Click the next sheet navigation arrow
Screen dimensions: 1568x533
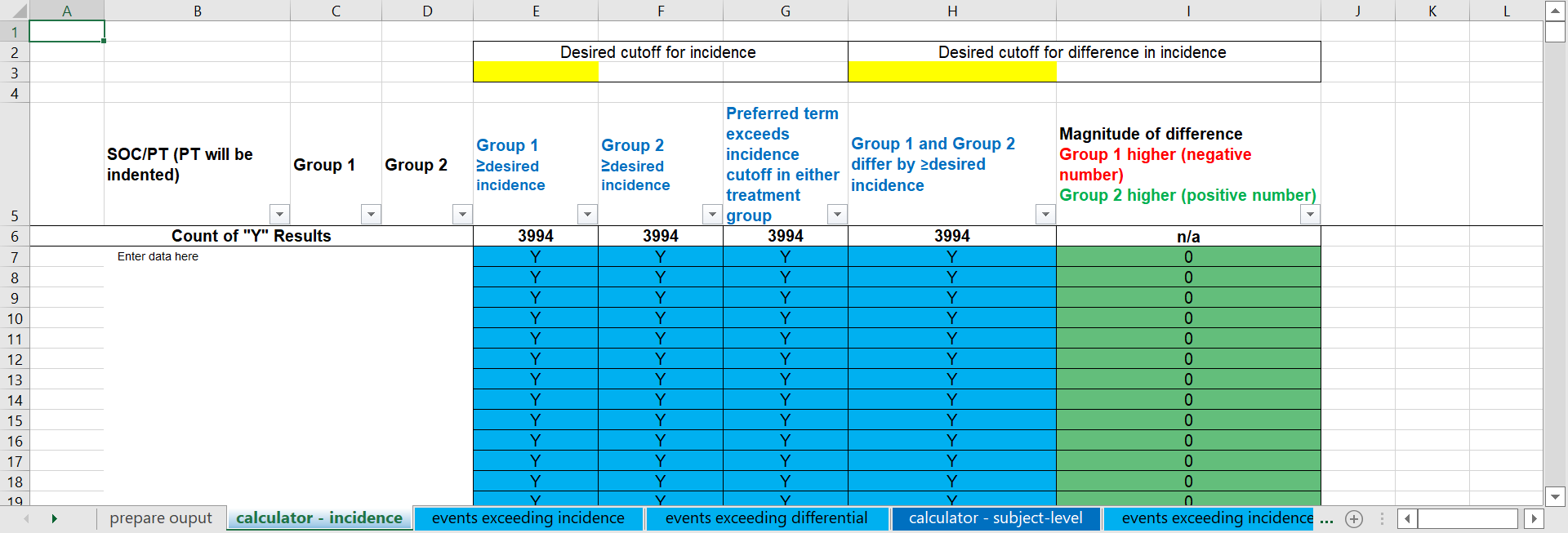pos(54,519)
